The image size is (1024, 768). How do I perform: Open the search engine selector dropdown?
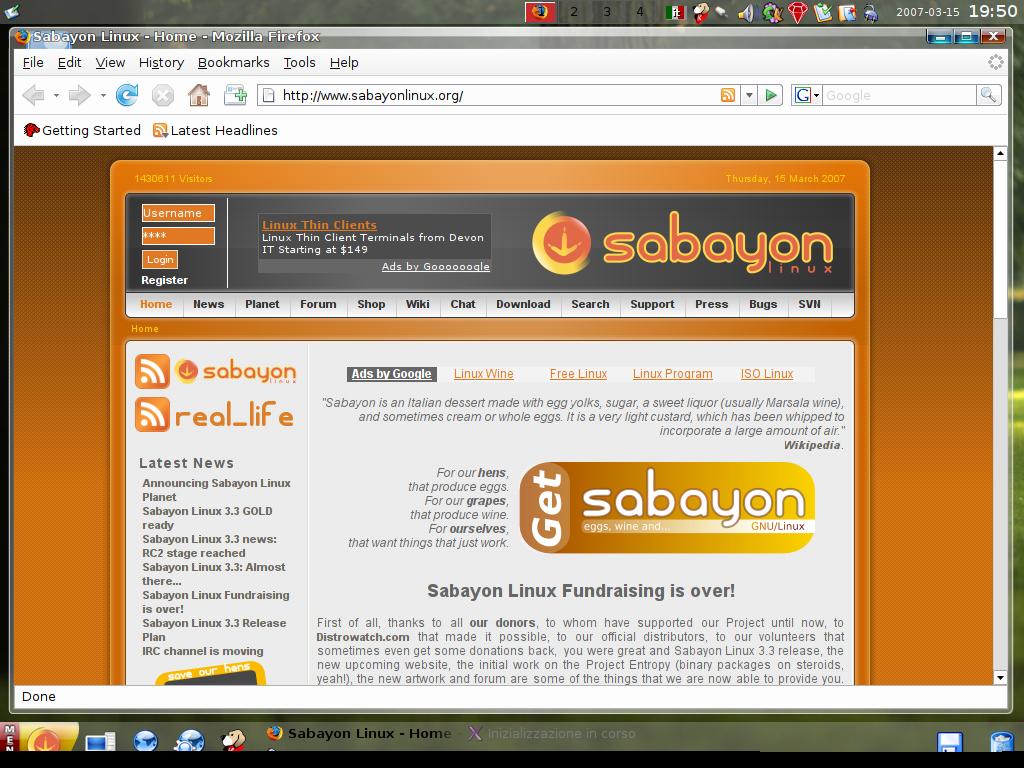(807, 95)
